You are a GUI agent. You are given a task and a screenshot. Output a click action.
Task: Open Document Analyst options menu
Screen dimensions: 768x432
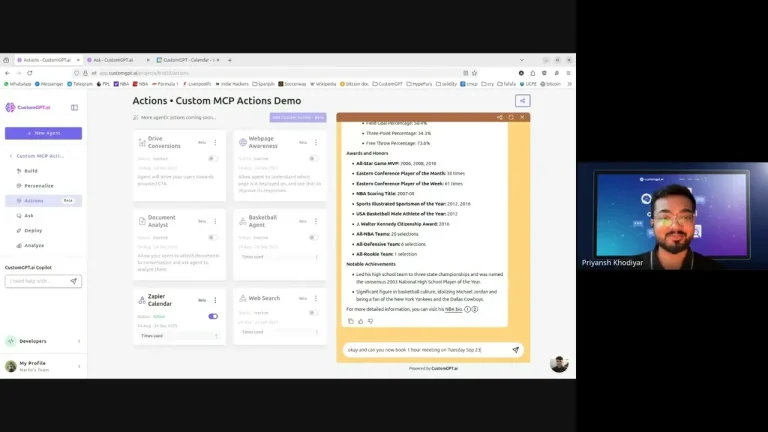215,221
